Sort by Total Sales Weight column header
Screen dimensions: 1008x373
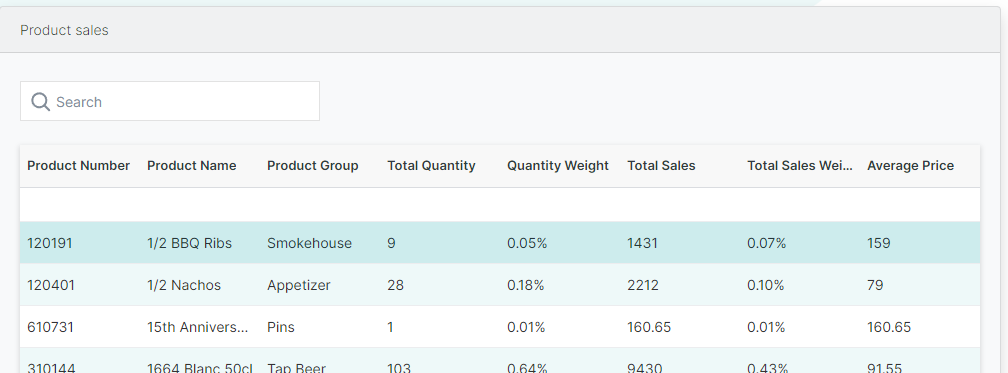pyautogui.click(x=800, y=166)
